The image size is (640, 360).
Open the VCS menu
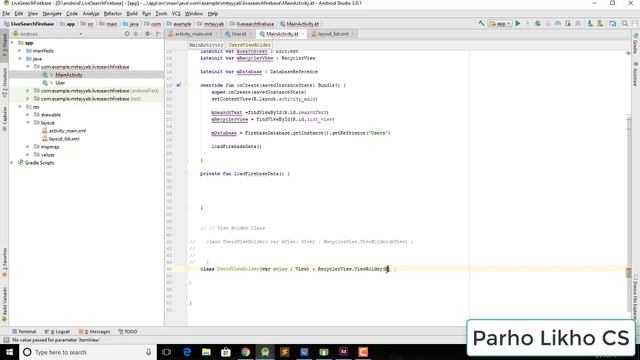pos(176,13)
